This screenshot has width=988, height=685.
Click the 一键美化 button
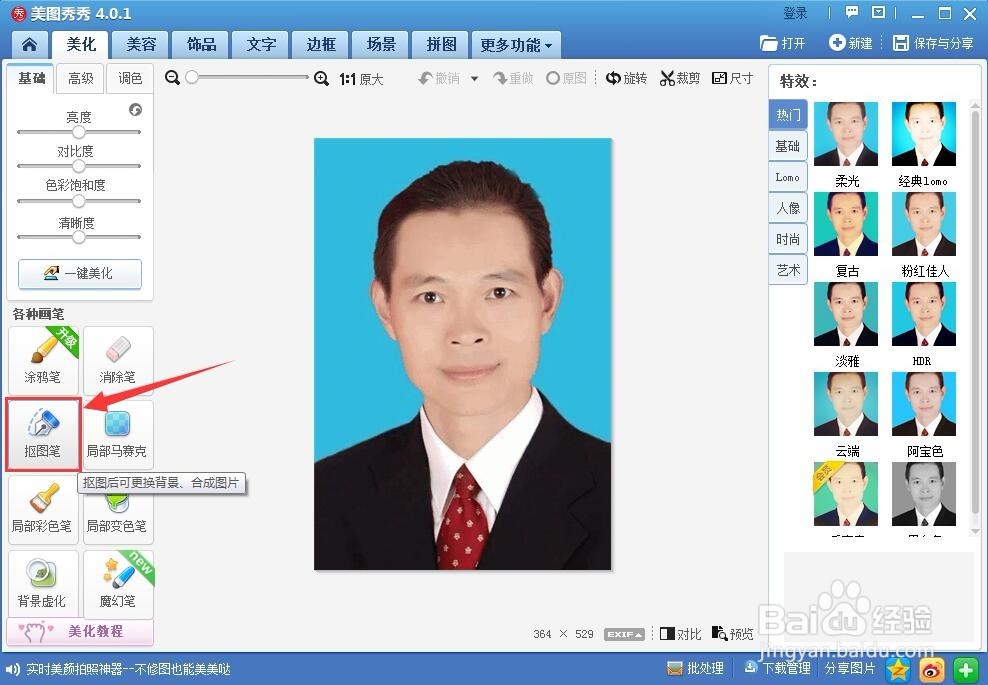(79, 273)
